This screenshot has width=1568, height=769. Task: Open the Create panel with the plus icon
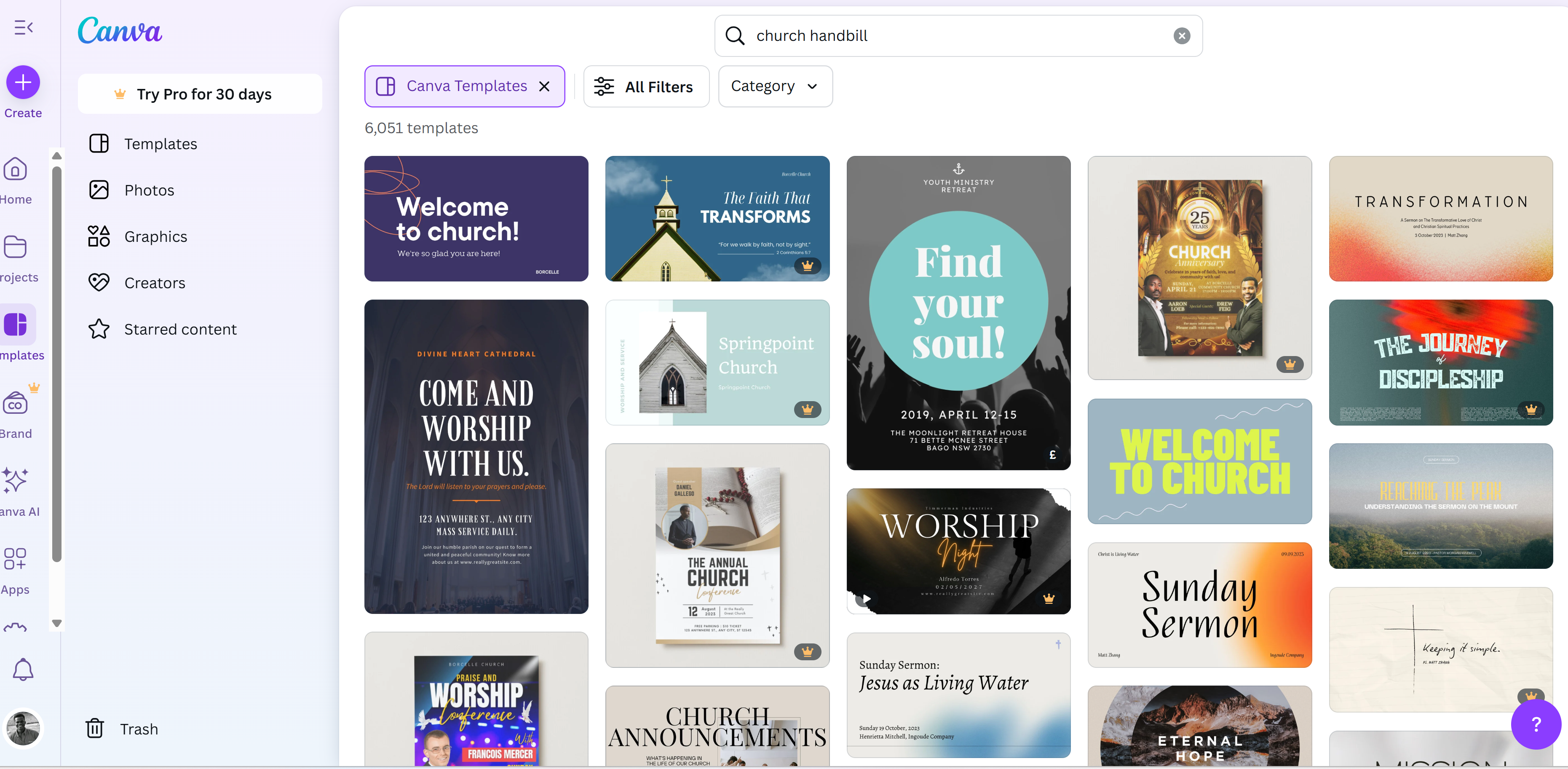point(22,82)
